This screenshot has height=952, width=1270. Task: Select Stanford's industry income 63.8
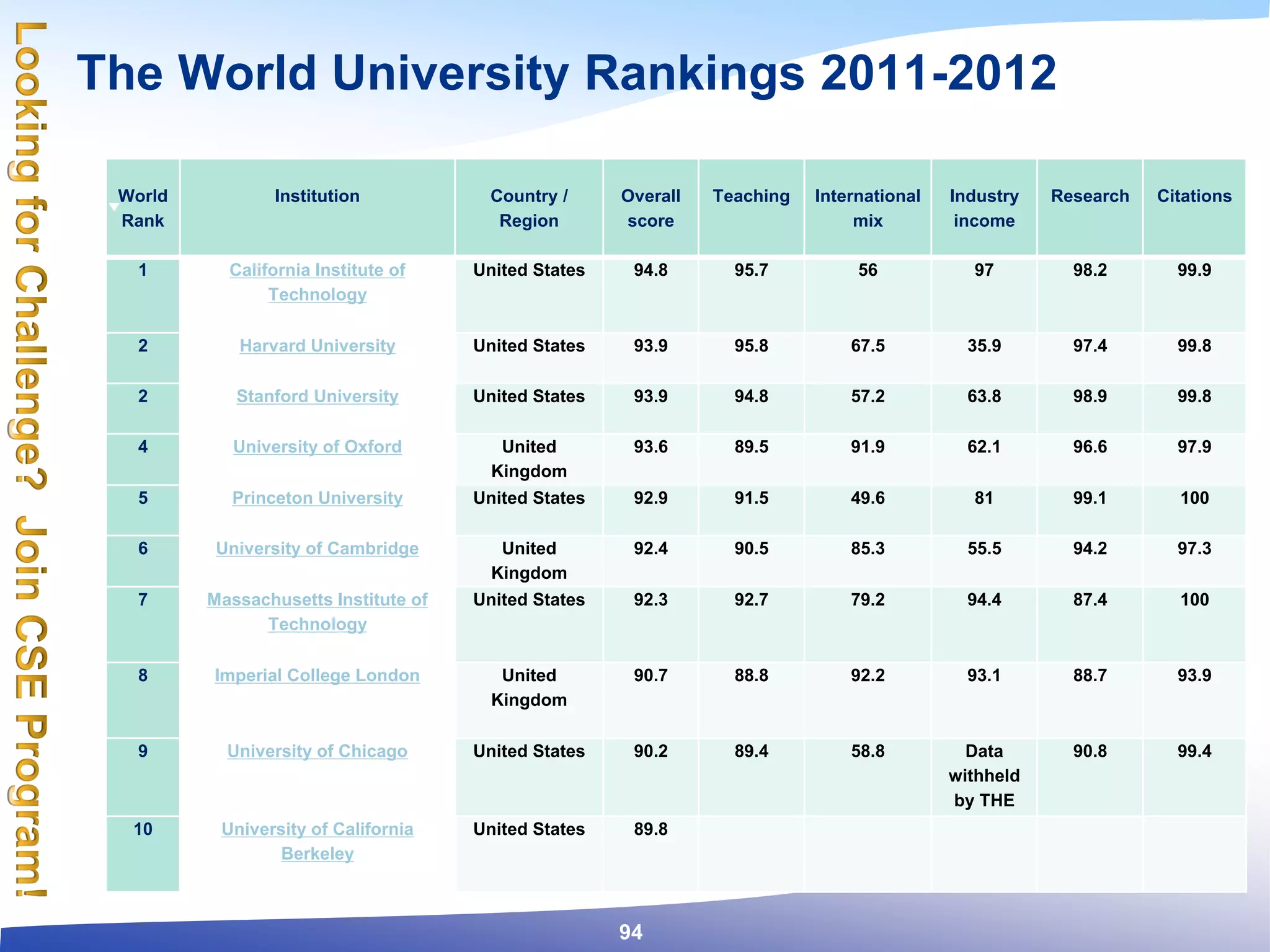tap(984, 397)
